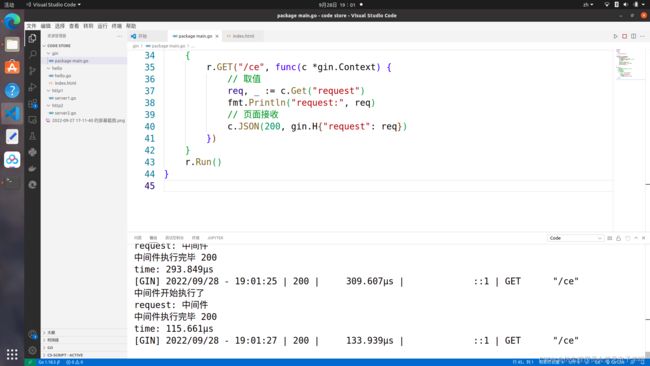Maximize the bottom panel with chevron up
650x366 pixels.
click(x=636, y=238)
